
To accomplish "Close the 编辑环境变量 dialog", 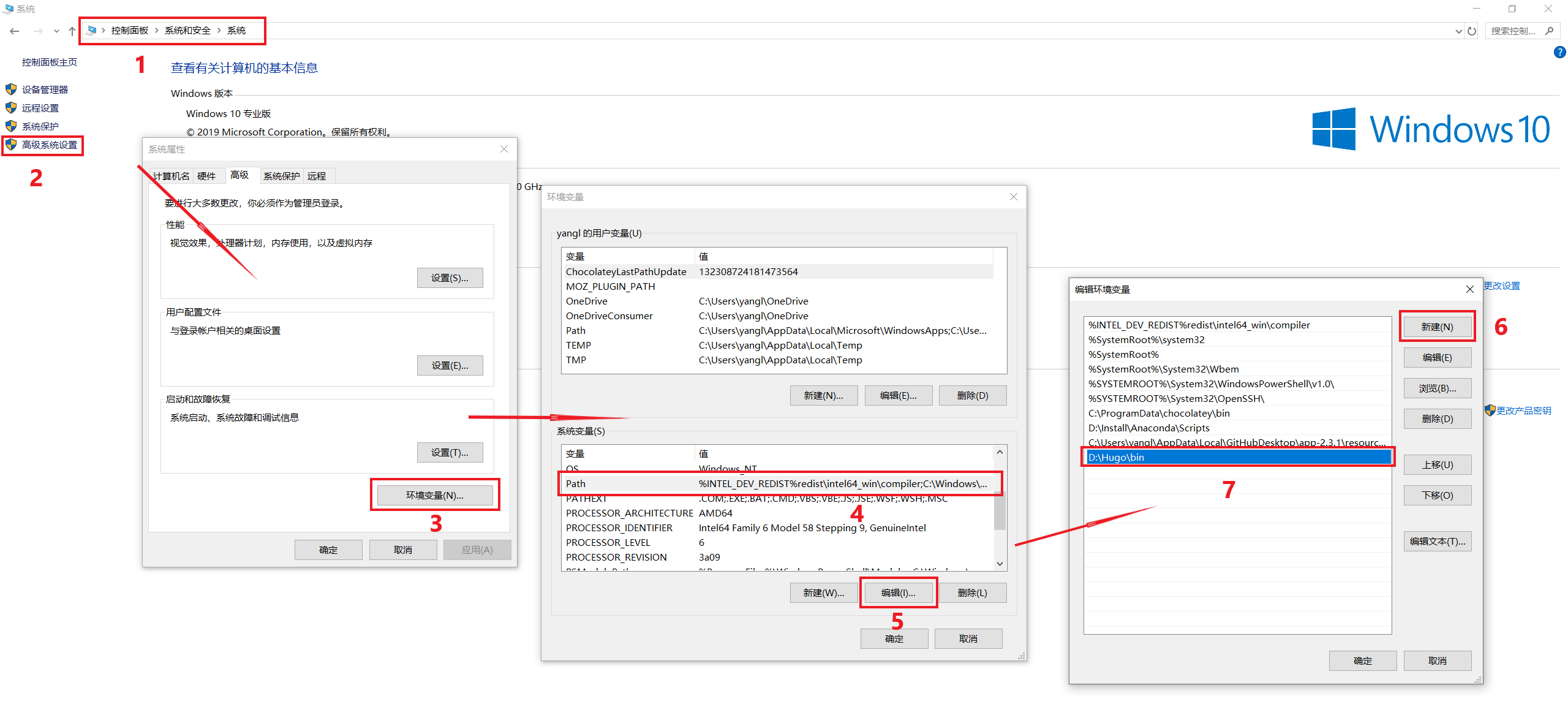I will 1470,289.
